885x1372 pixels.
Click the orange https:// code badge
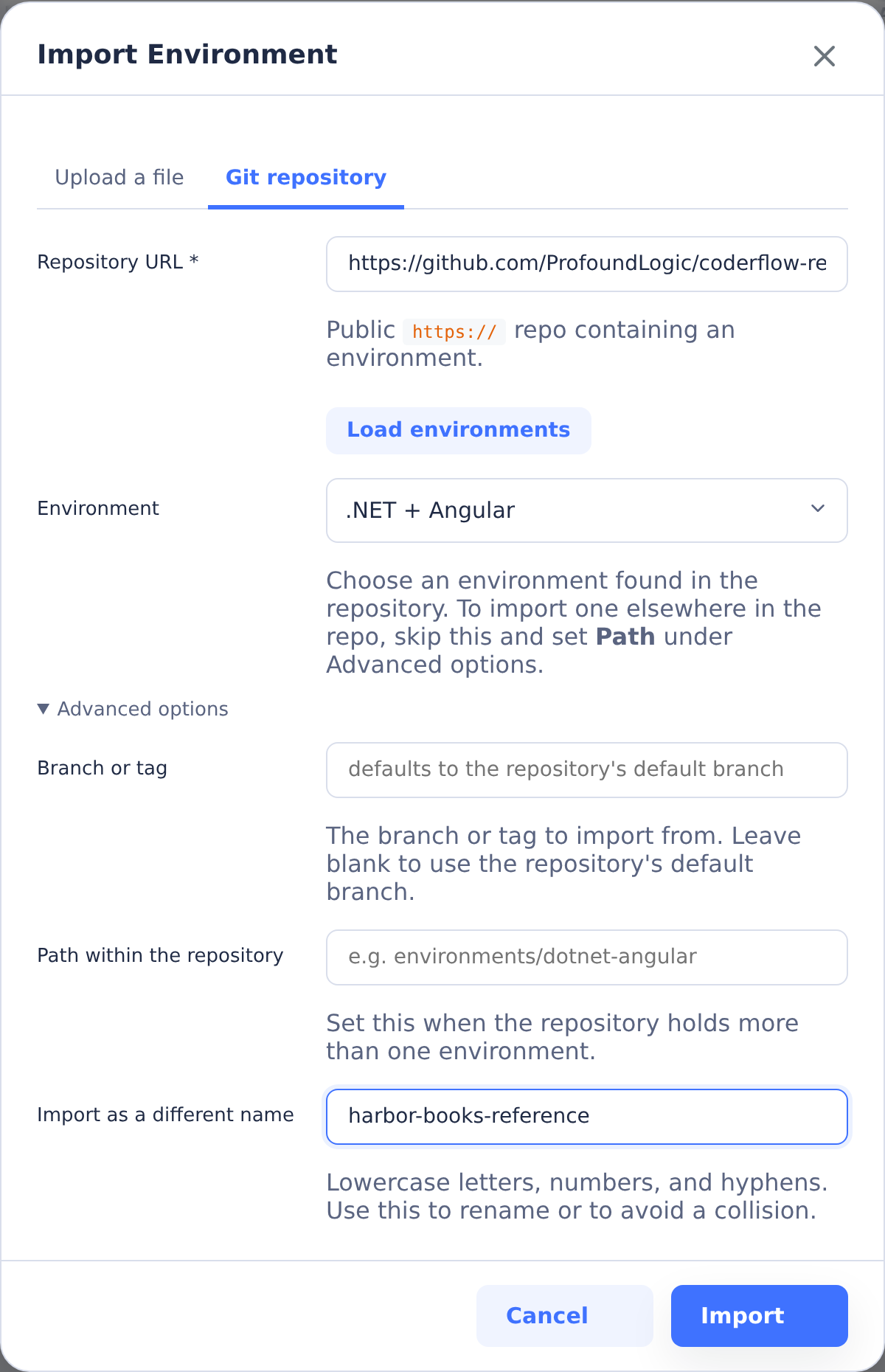click(454, 332)
